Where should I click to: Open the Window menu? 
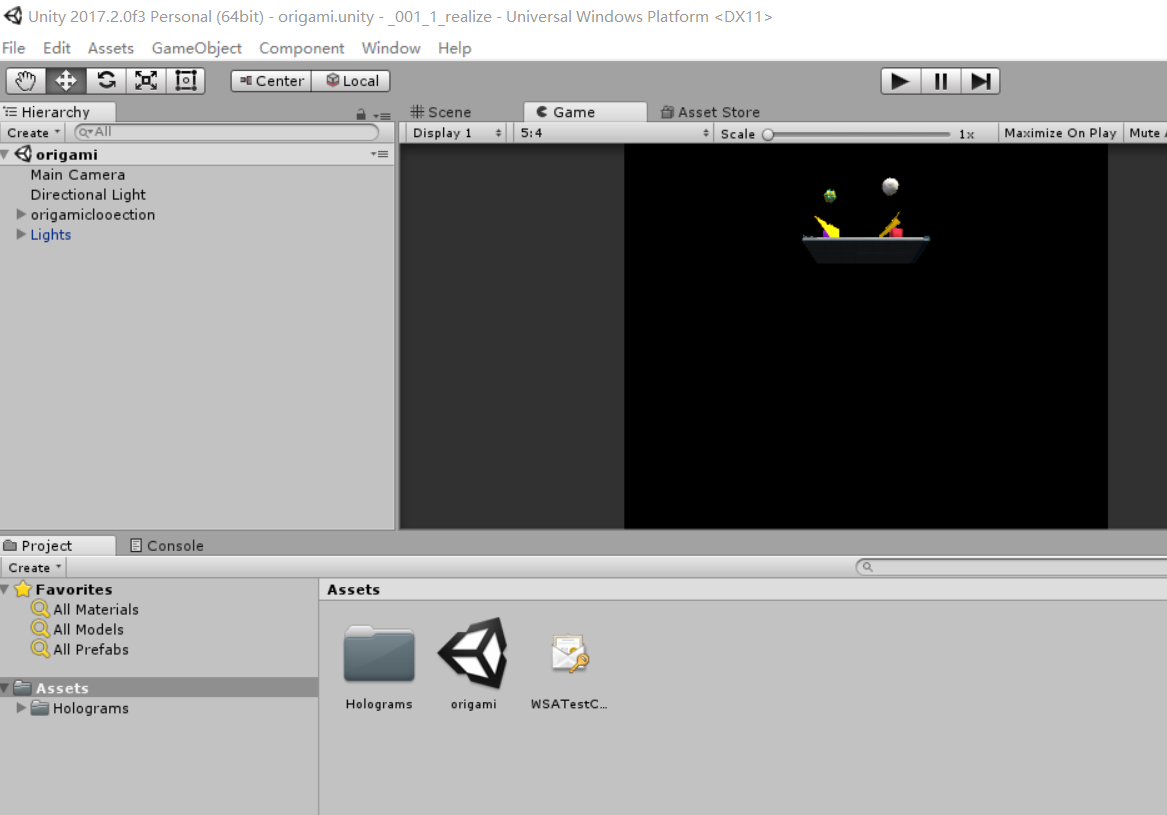coord(390,48)
